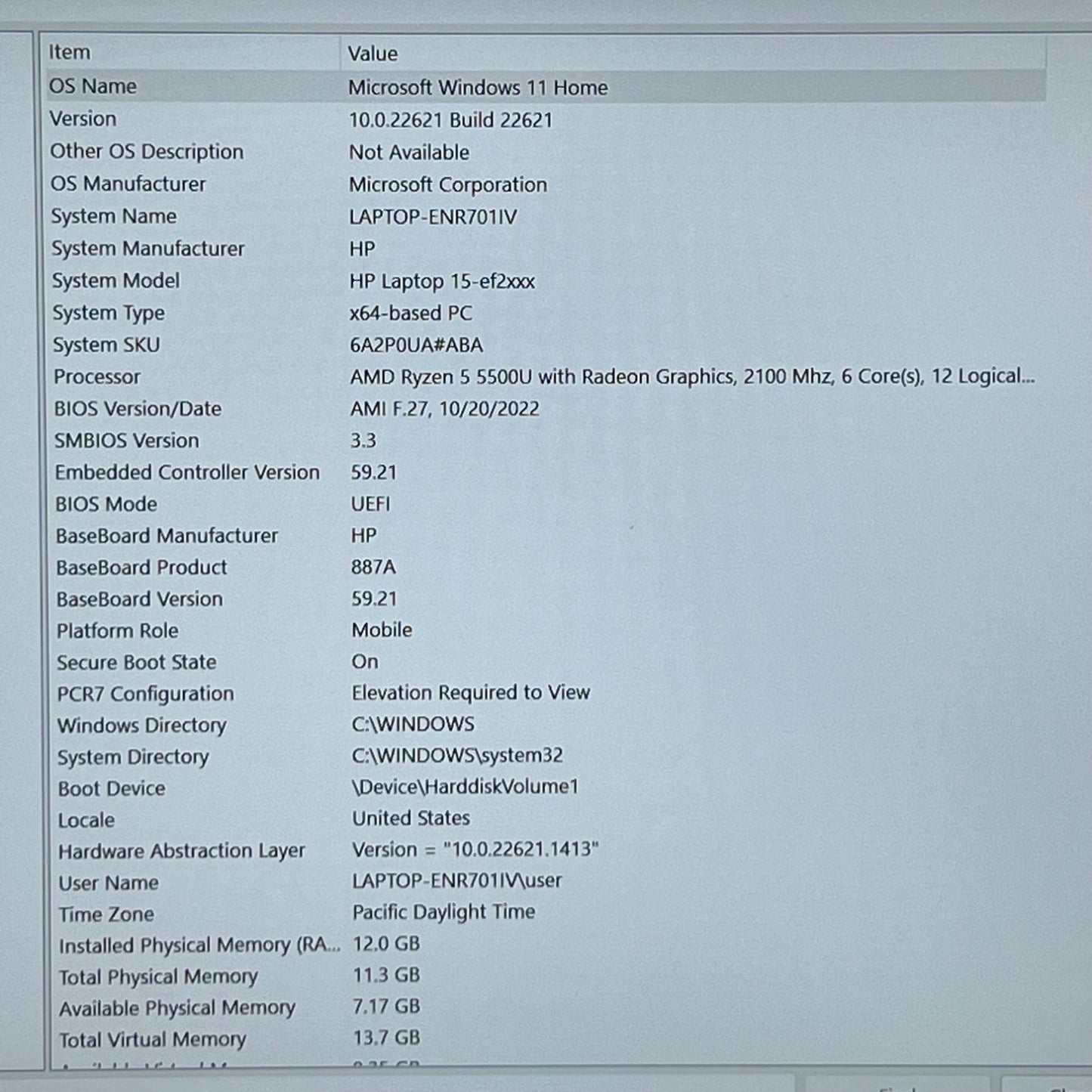Select '10.0.22621 Build 22621' value
This screenshot has height=1092, width=1092.
[x=450, y=120]
